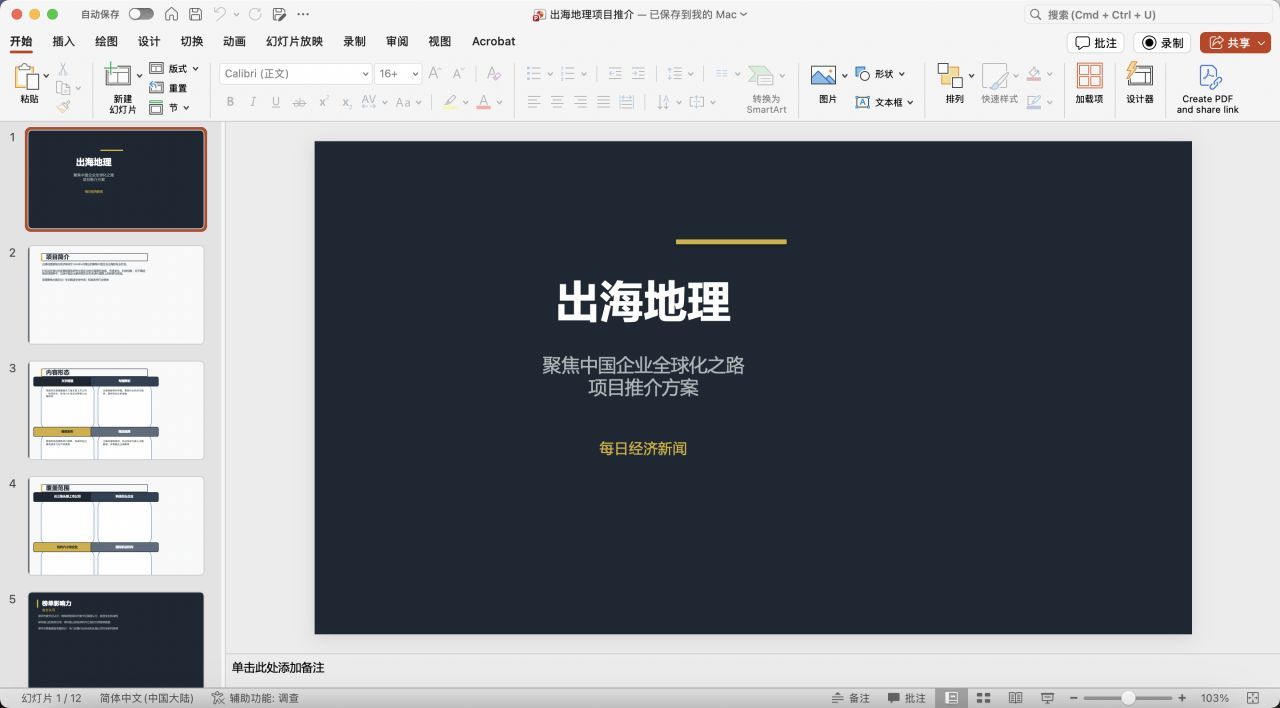Click the 加载项 add-ins icon
This screenshot has width=1280, height=708.
click(x=1089, y=77)
